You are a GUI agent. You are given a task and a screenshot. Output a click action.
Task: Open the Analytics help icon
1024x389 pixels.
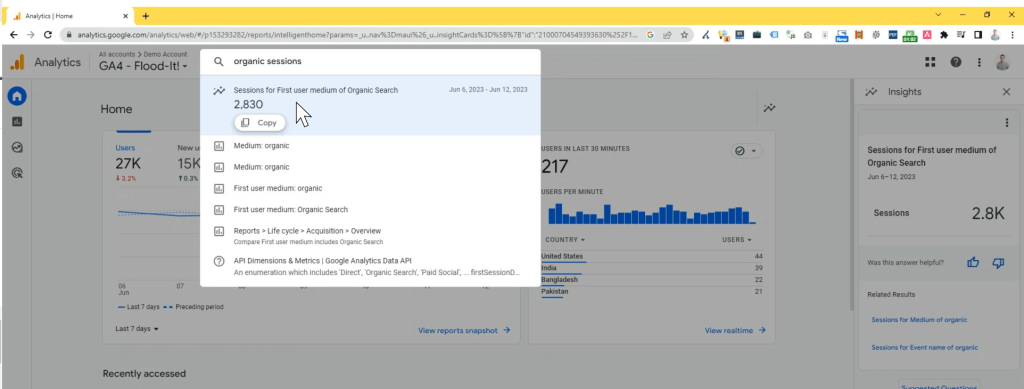(x=955, y=62)
